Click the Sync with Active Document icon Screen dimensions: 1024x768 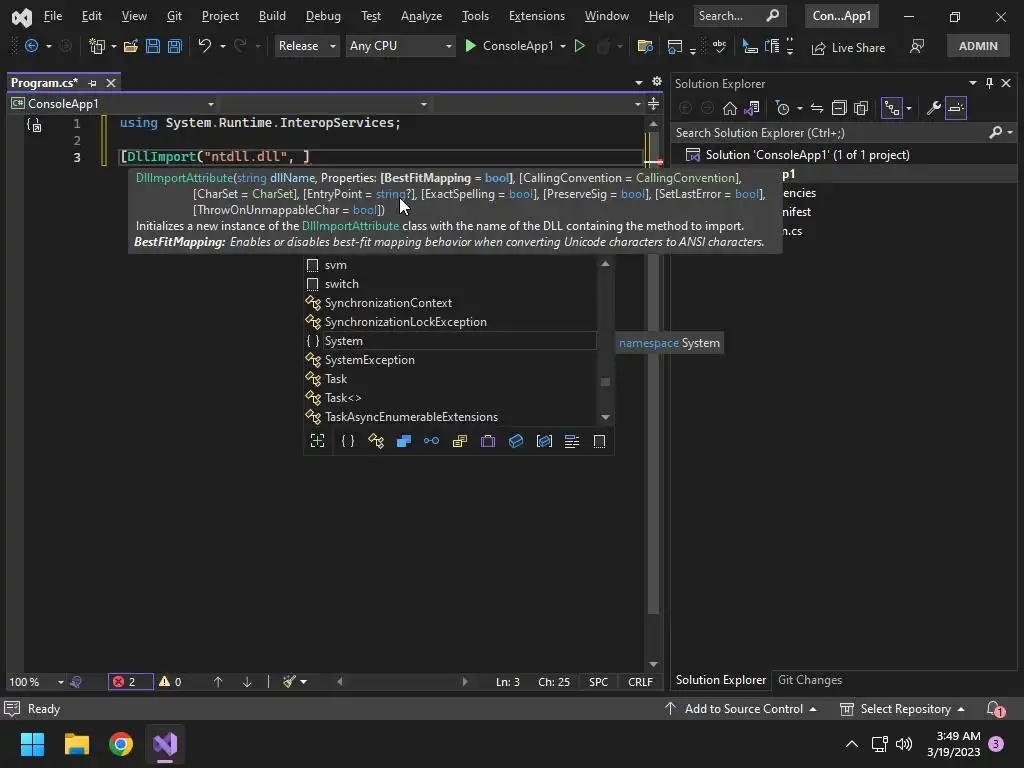pos(816,108)
